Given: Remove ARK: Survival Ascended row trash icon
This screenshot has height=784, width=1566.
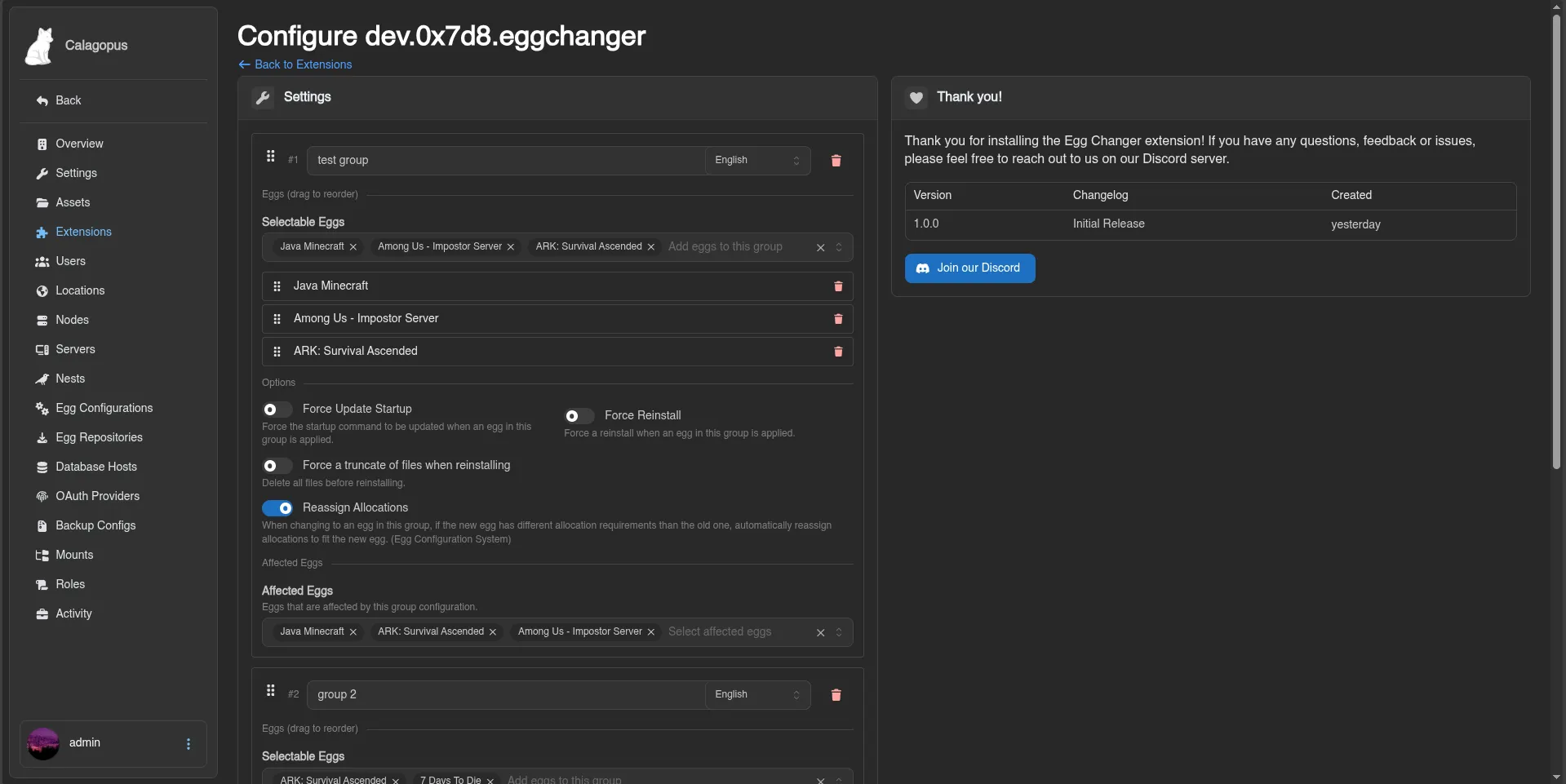Looking at the screenshot, I should click(838, 352).
